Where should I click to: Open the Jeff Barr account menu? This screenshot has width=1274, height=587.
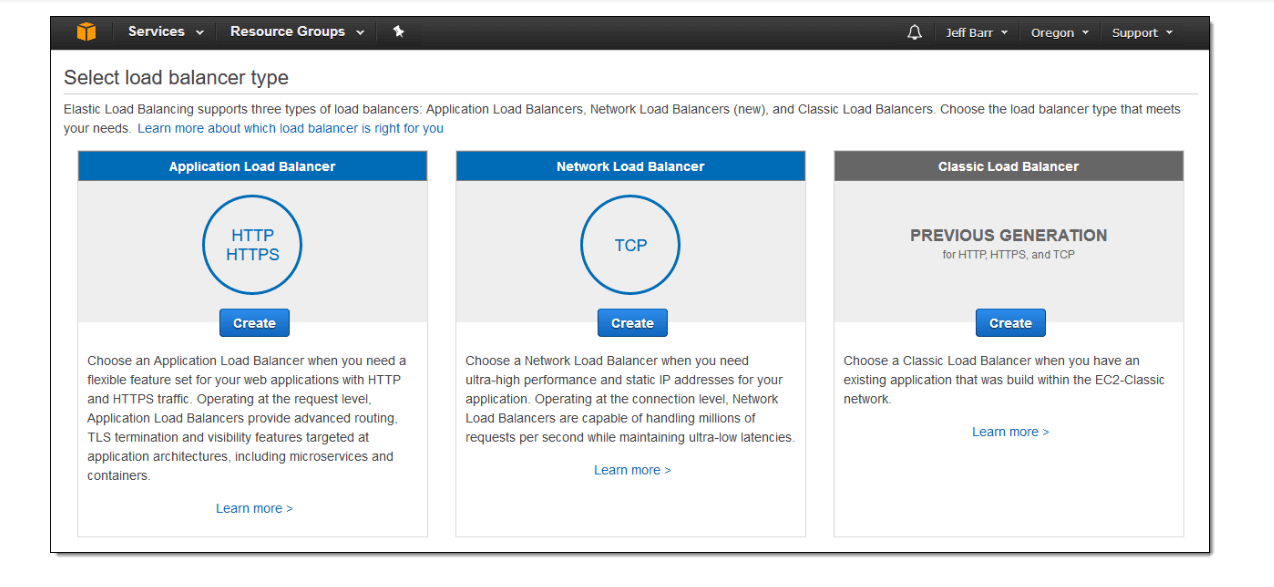976,33
